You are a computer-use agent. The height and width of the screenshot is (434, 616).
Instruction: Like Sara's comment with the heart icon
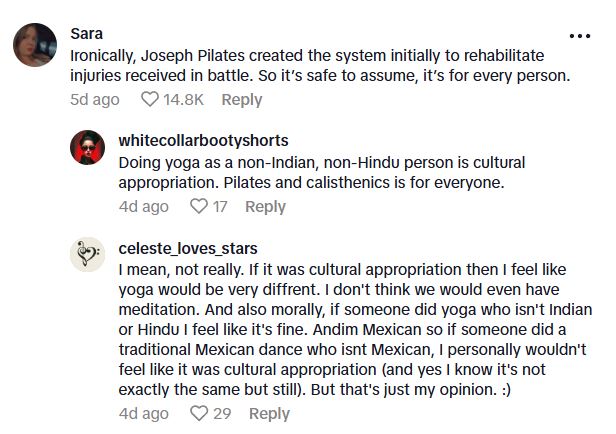tap(150, 100)
